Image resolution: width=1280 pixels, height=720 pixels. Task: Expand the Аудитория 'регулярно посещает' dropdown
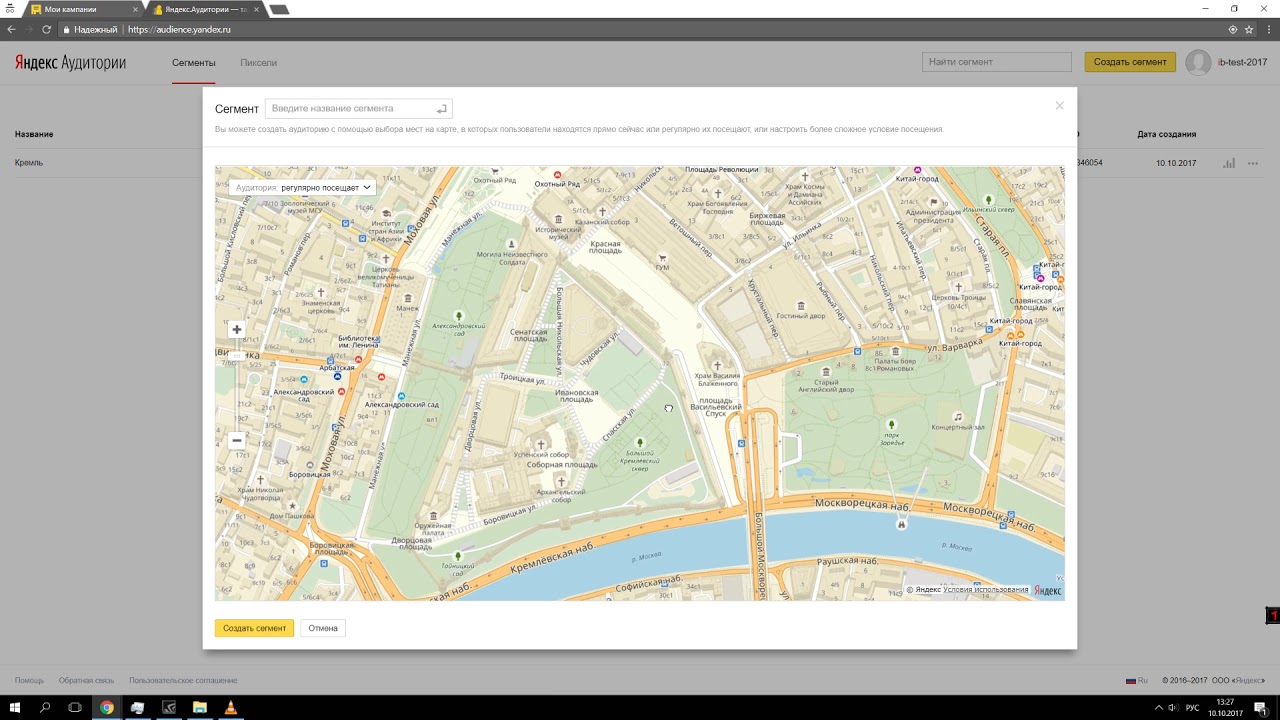click(303, 187)
